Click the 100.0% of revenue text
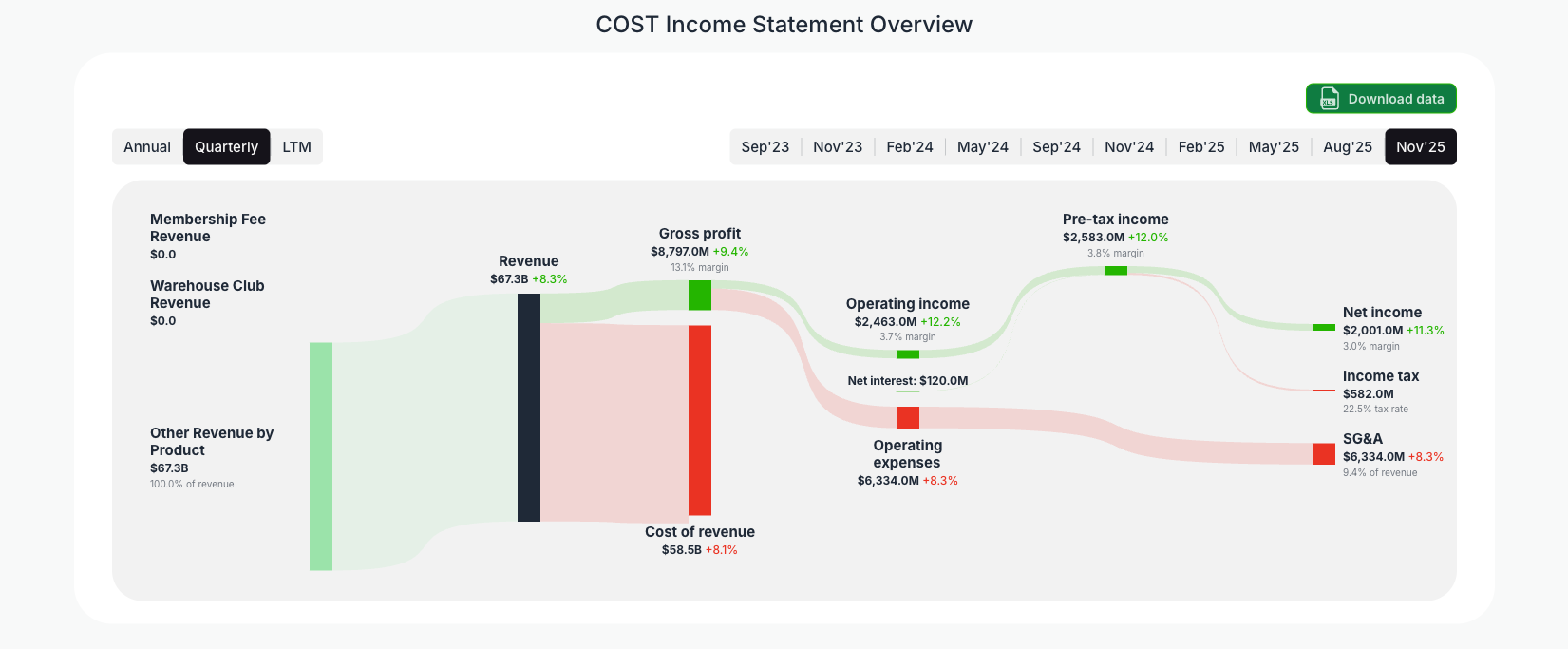Viewport: 1568px width, 649px height. pos(192,485)
